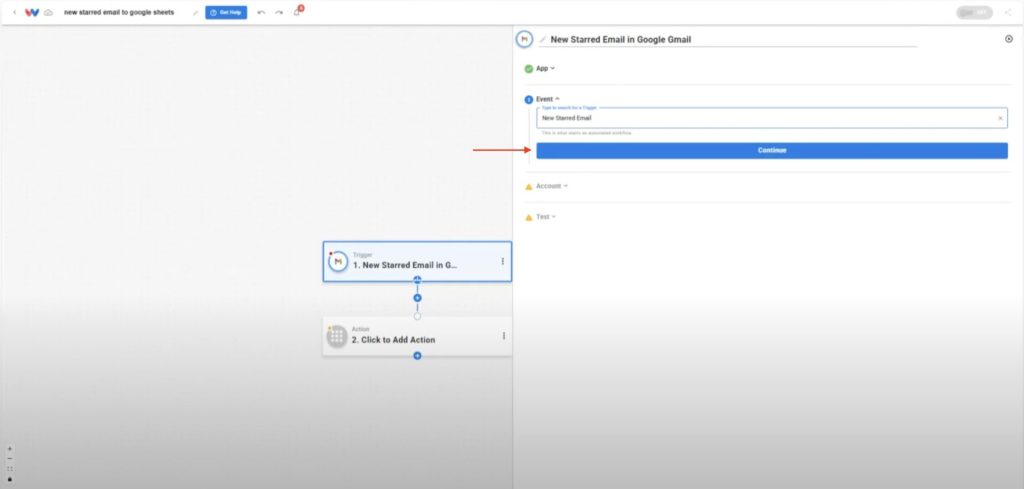The image size is (1024, 489).
Task: Redo the last change
Action: point(279,12)
